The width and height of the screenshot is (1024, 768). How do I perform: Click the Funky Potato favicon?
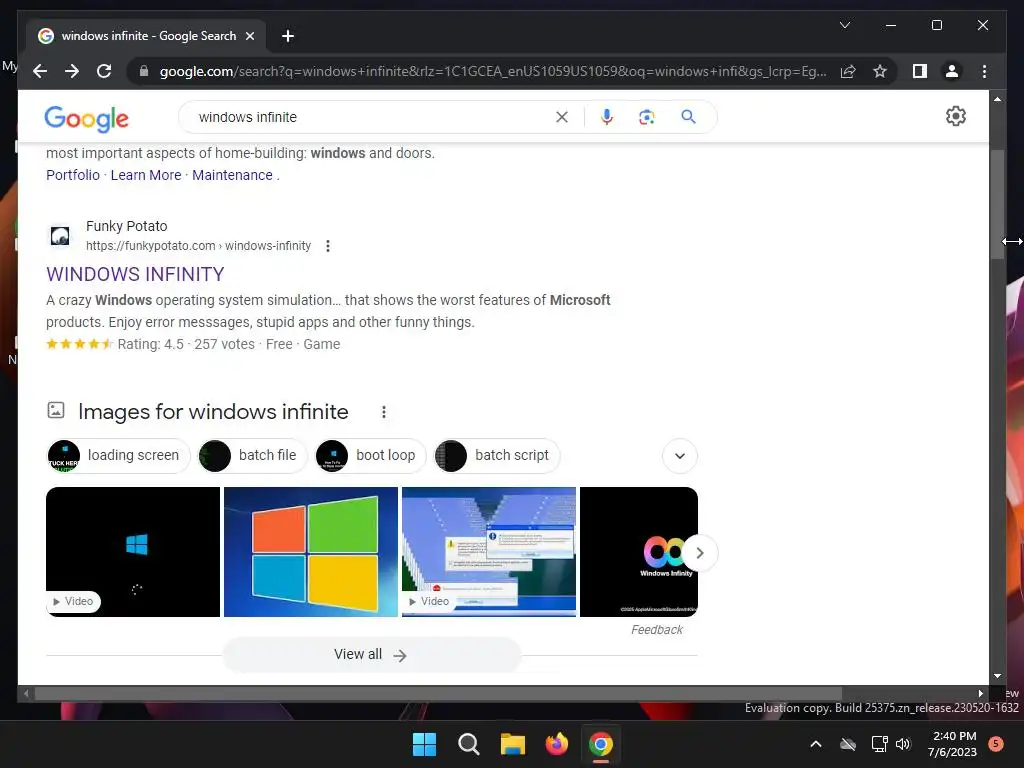pos(60,236)
